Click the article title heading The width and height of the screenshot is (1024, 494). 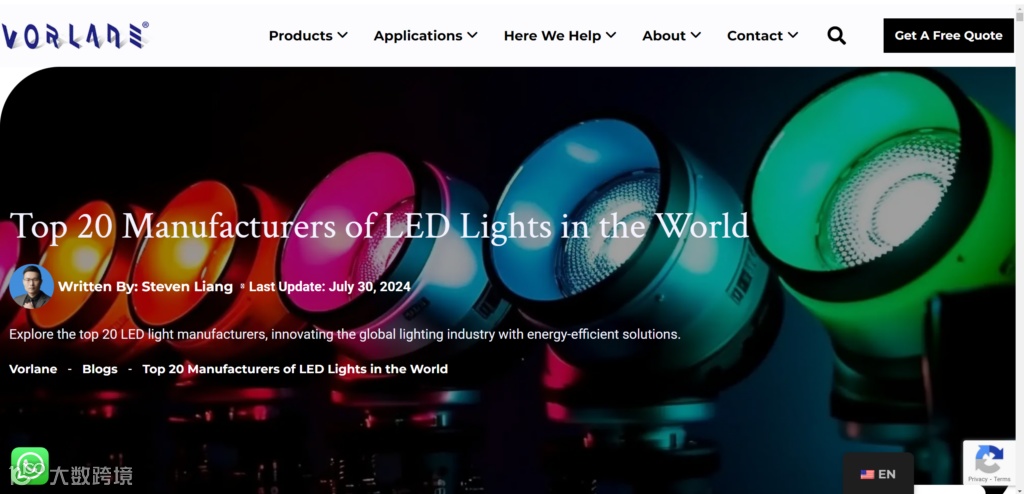click(x=379, y=226)
